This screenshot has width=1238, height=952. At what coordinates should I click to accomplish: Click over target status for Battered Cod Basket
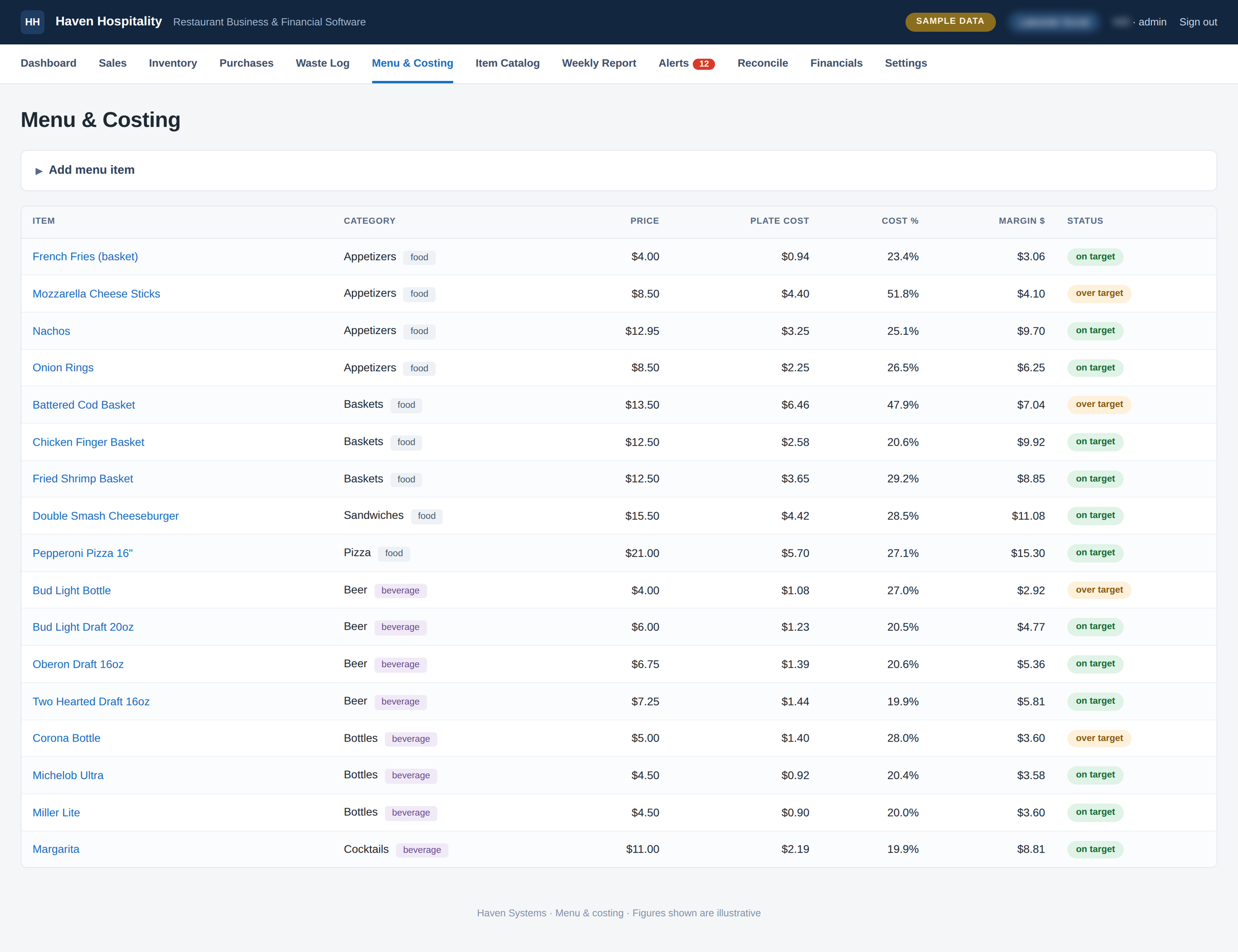[x=1099, y=405]
